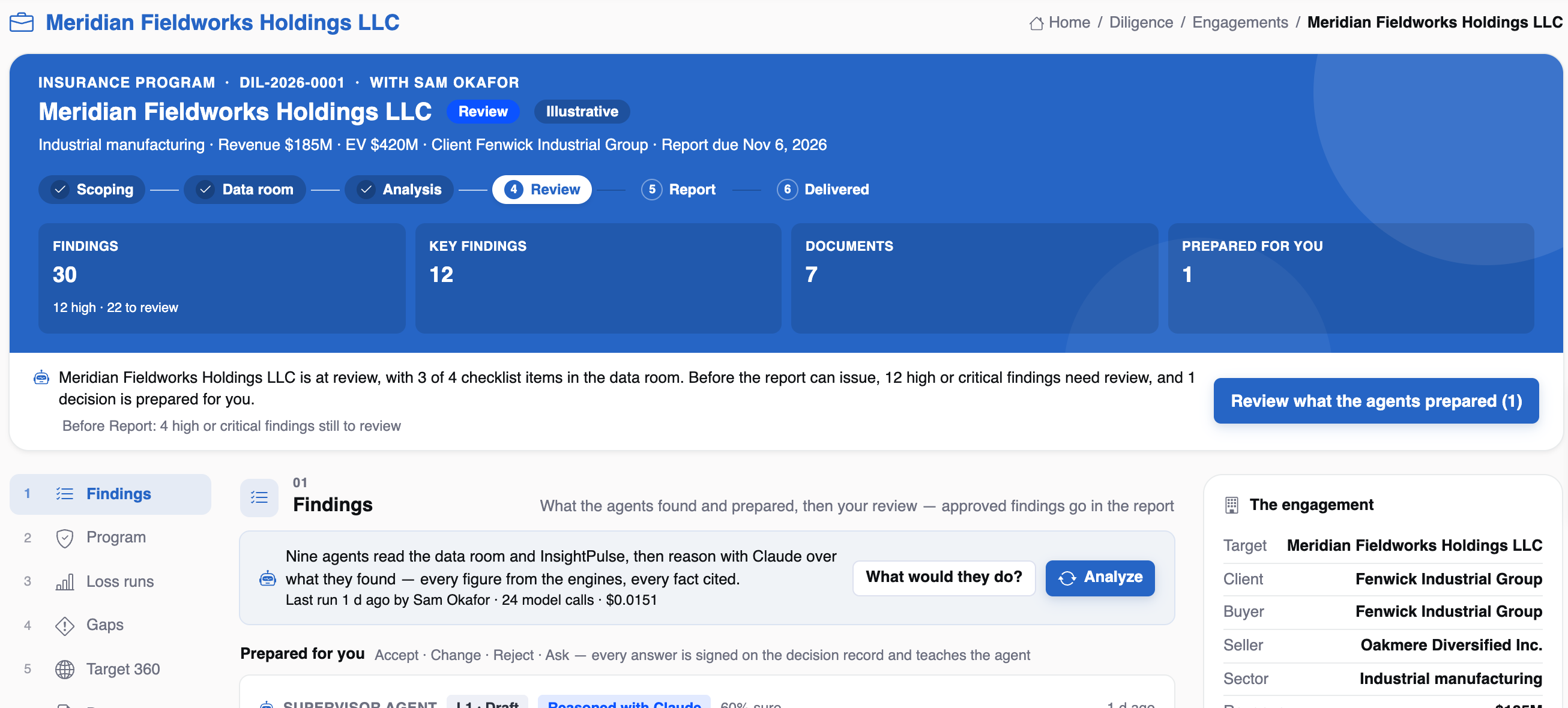This screenshot has height=708, width=1568.
Task: Select Findings in the section sidebar
Action: [110, 494]
